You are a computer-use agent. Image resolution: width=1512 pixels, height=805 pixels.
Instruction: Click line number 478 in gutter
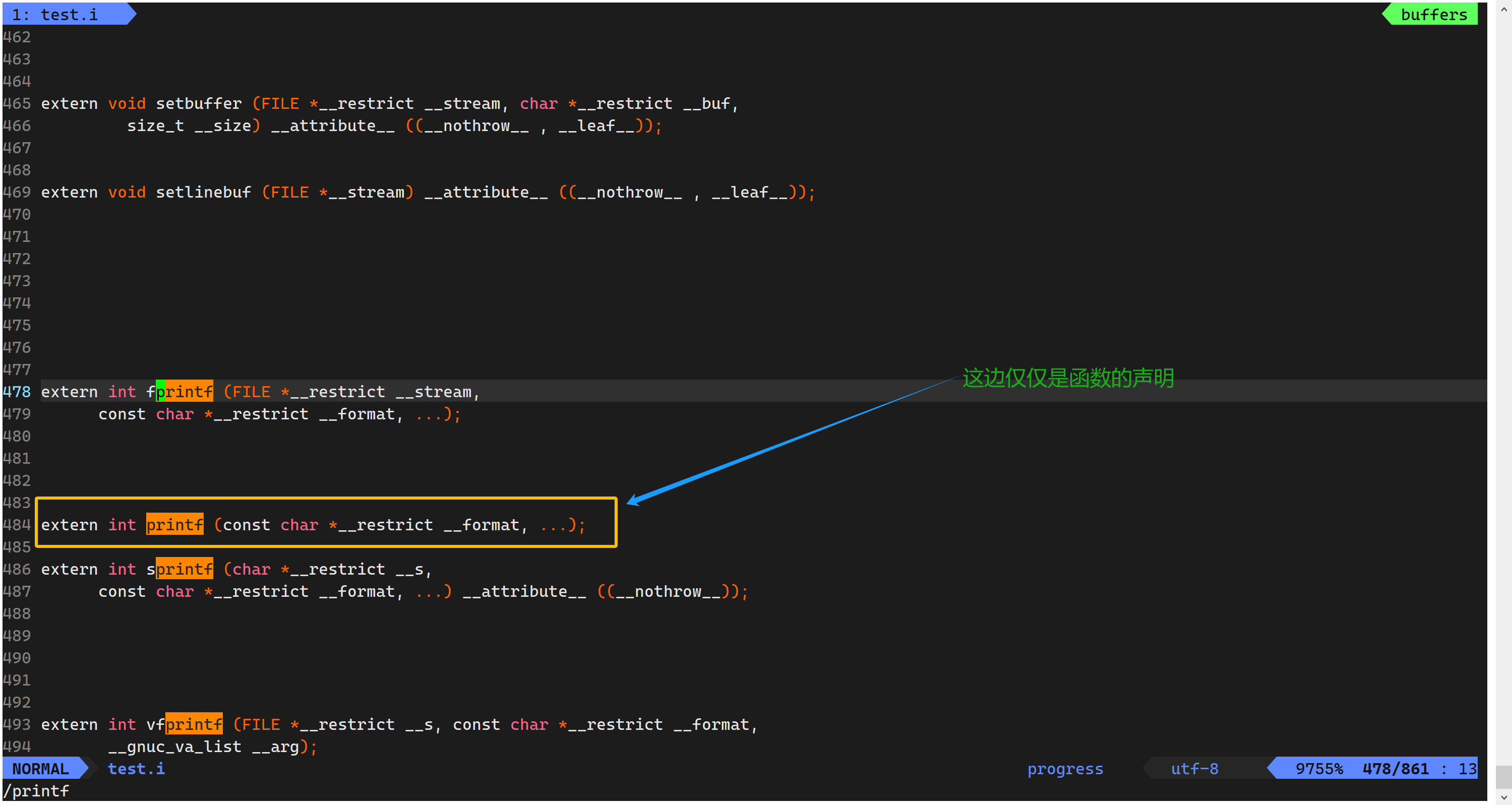coord(17,391)
